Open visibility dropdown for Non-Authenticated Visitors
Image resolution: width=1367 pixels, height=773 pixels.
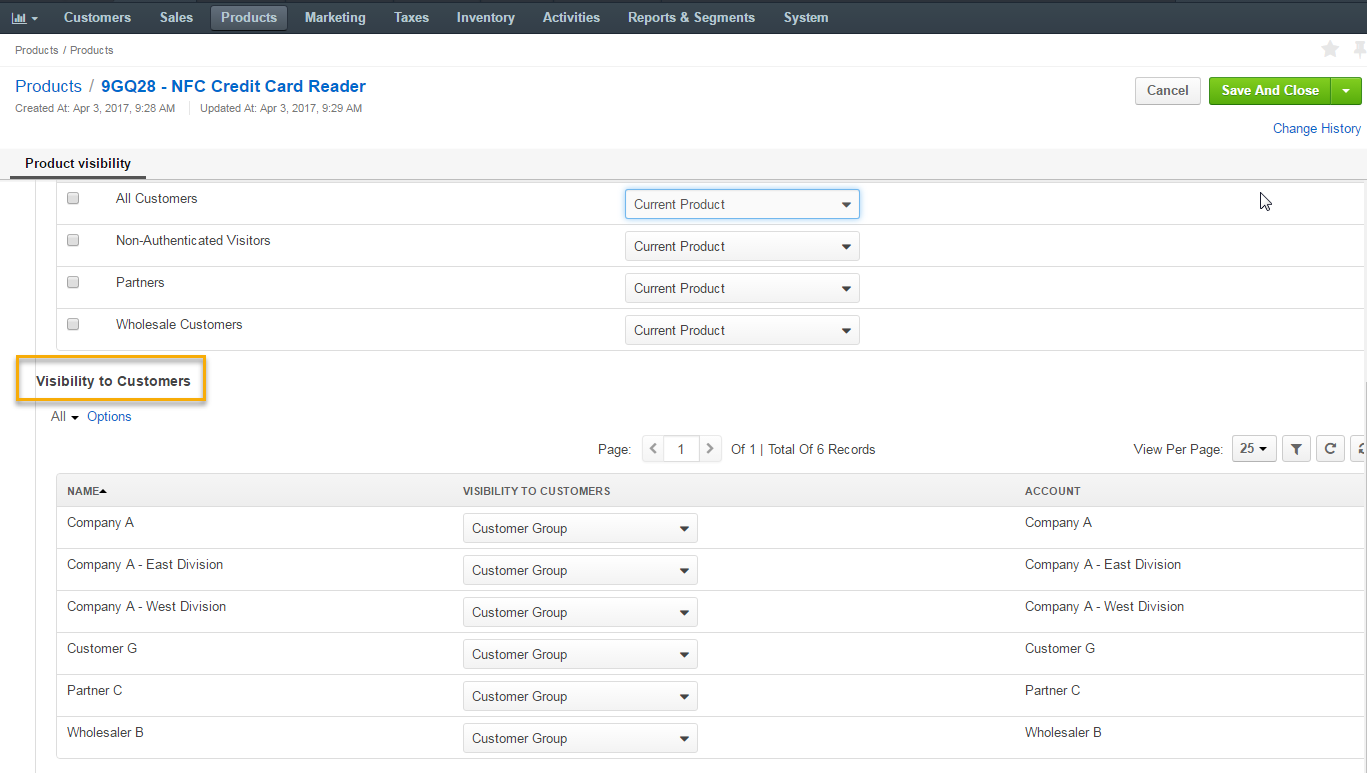pos(742,246)
